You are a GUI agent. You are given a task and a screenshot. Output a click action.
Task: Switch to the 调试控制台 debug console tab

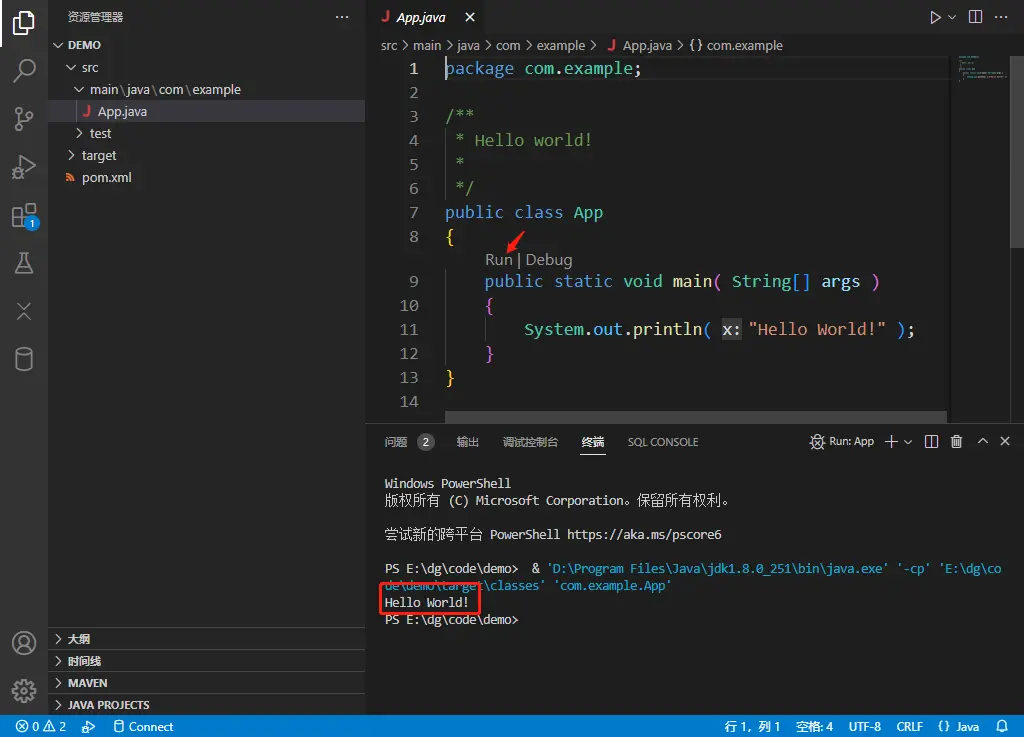pos(530,442)
